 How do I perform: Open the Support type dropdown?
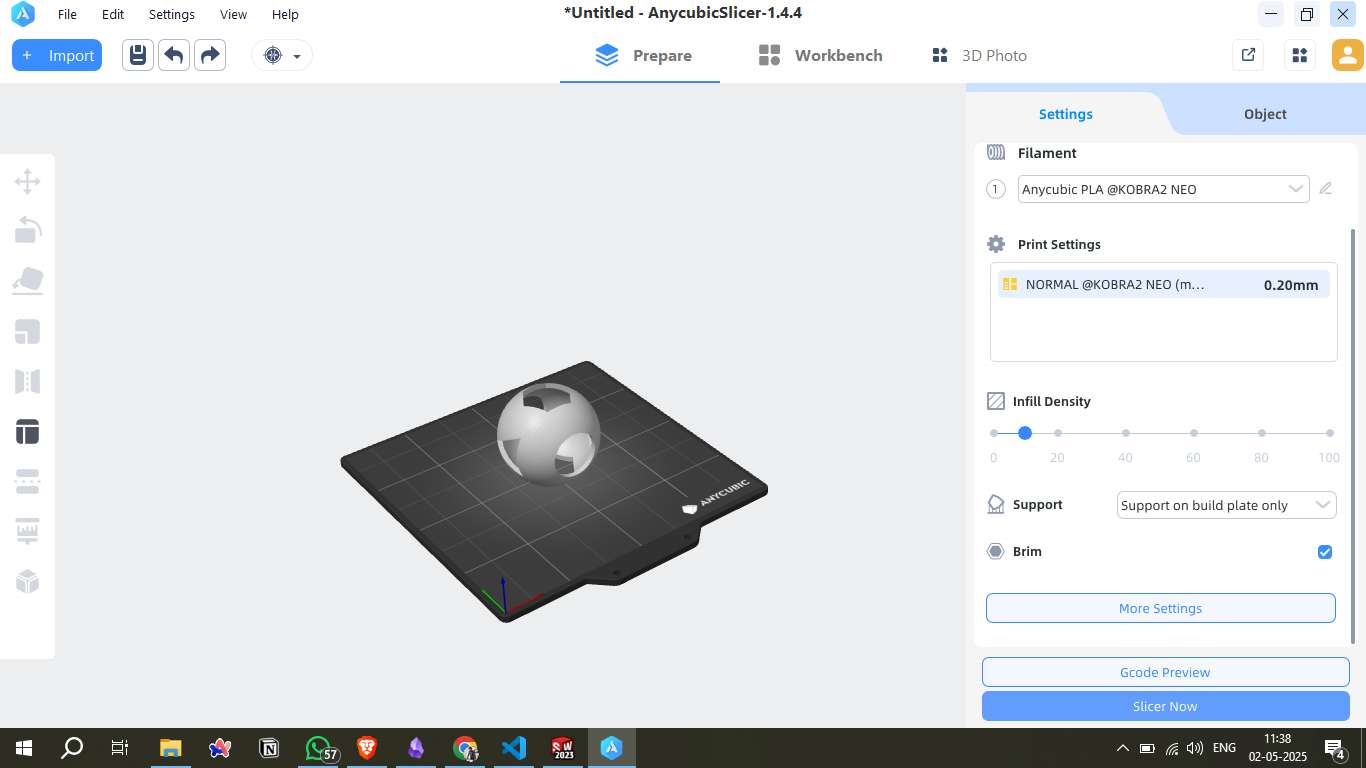coord(1226,505)
